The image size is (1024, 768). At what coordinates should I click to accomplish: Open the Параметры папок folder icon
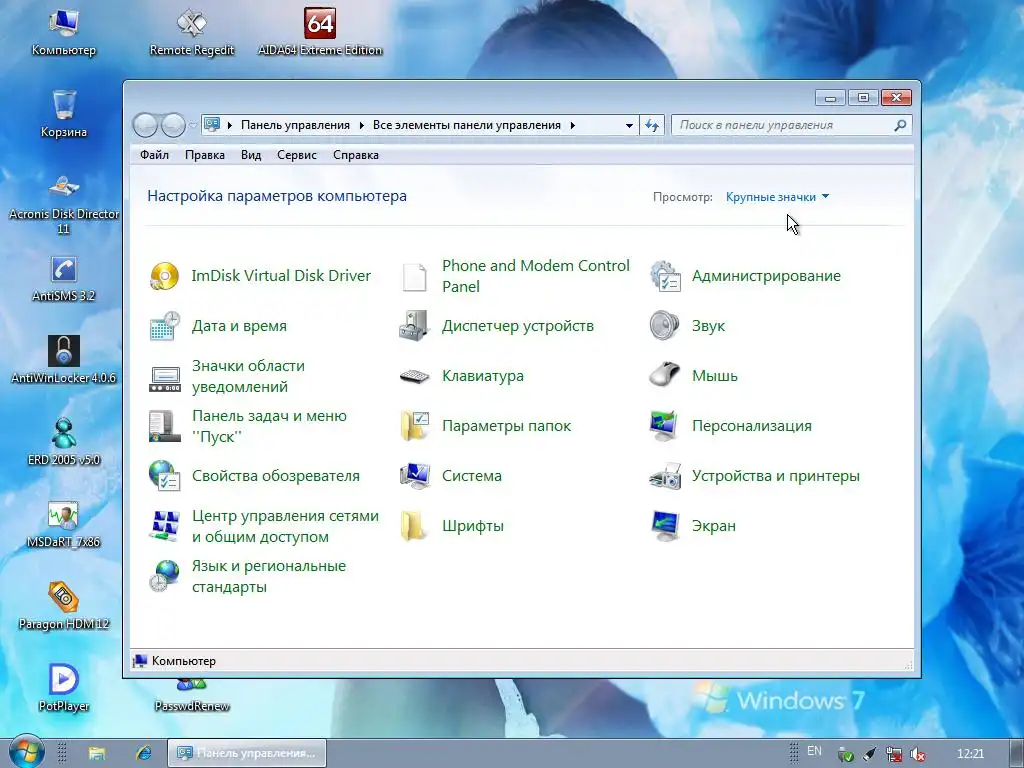coord(415,426)
